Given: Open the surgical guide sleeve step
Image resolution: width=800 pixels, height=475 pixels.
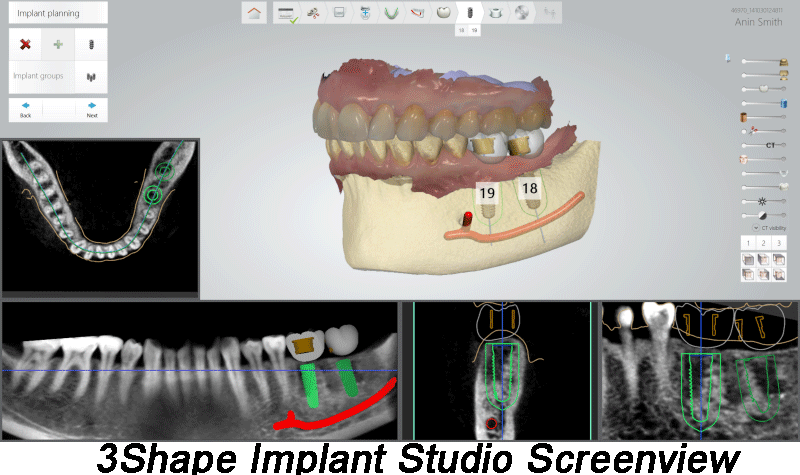Looking at the screenshot, I should pos(495,13).
